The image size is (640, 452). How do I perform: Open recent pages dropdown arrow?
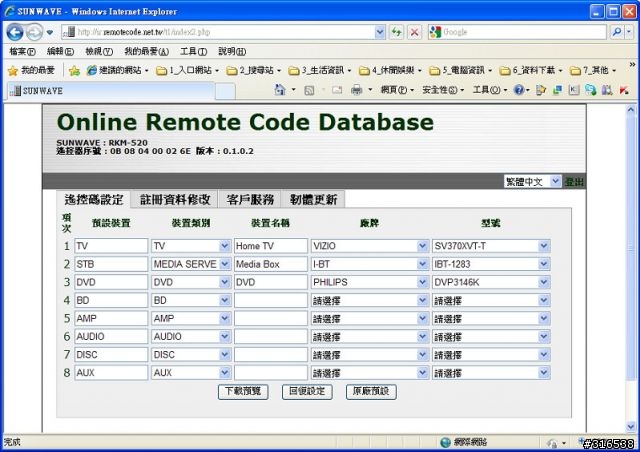pos(50,32)
